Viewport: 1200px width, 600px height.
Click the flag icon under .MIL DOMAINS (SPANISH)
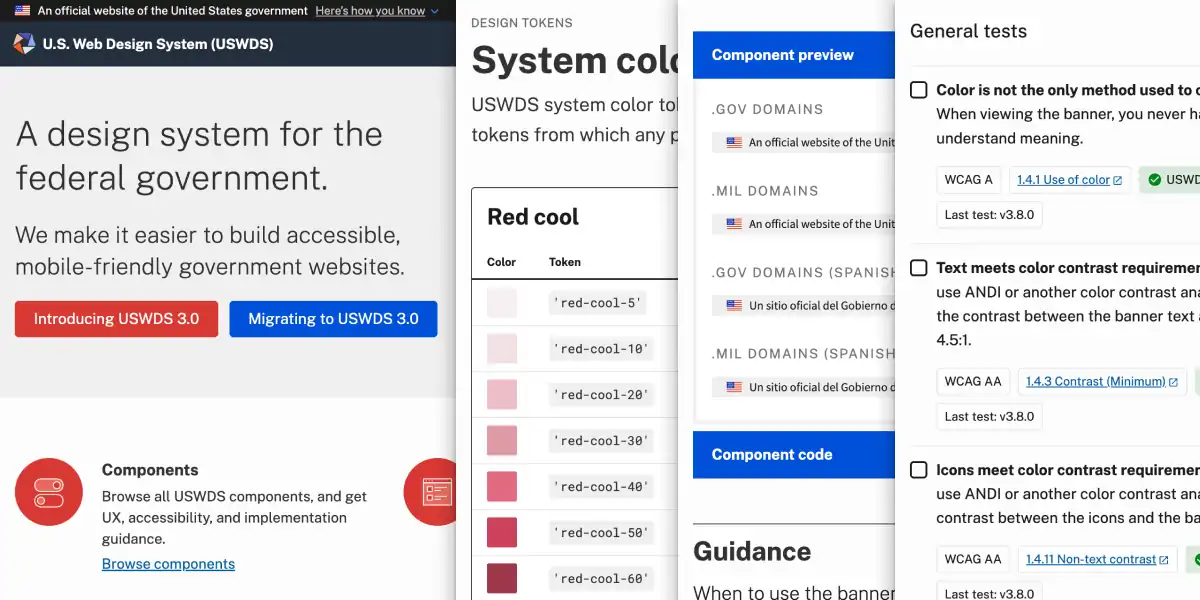[x=734, y=387]
